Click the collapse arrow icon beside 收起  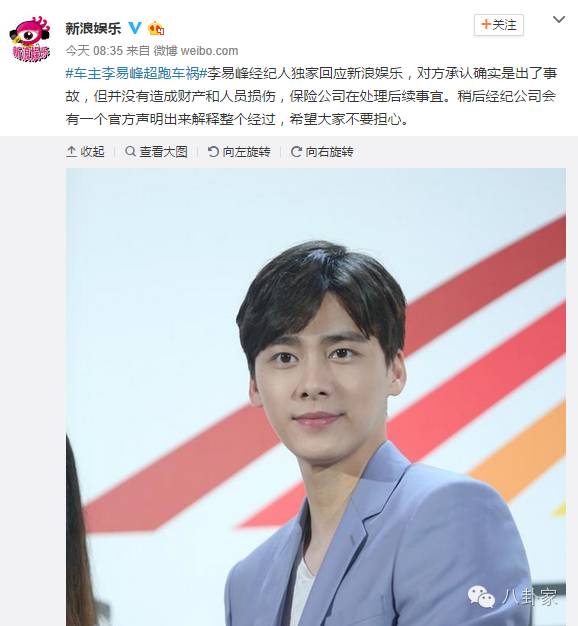pos(71,151)
